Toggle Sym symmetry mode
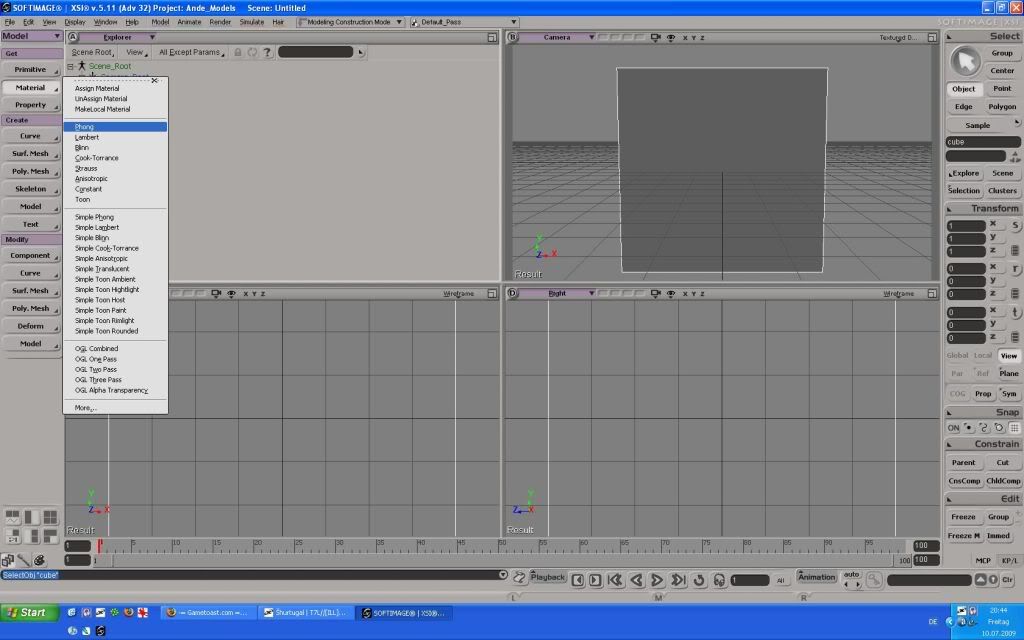Image resolution: width=1024 pixels, height=640 pixels. pos(1008,394)
